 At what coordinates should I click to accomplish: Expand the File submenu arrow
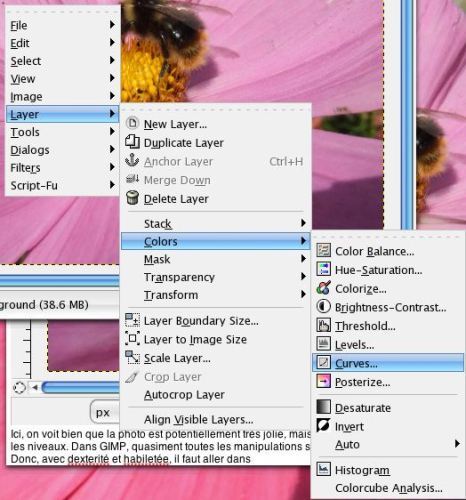(x=112, y=24)
